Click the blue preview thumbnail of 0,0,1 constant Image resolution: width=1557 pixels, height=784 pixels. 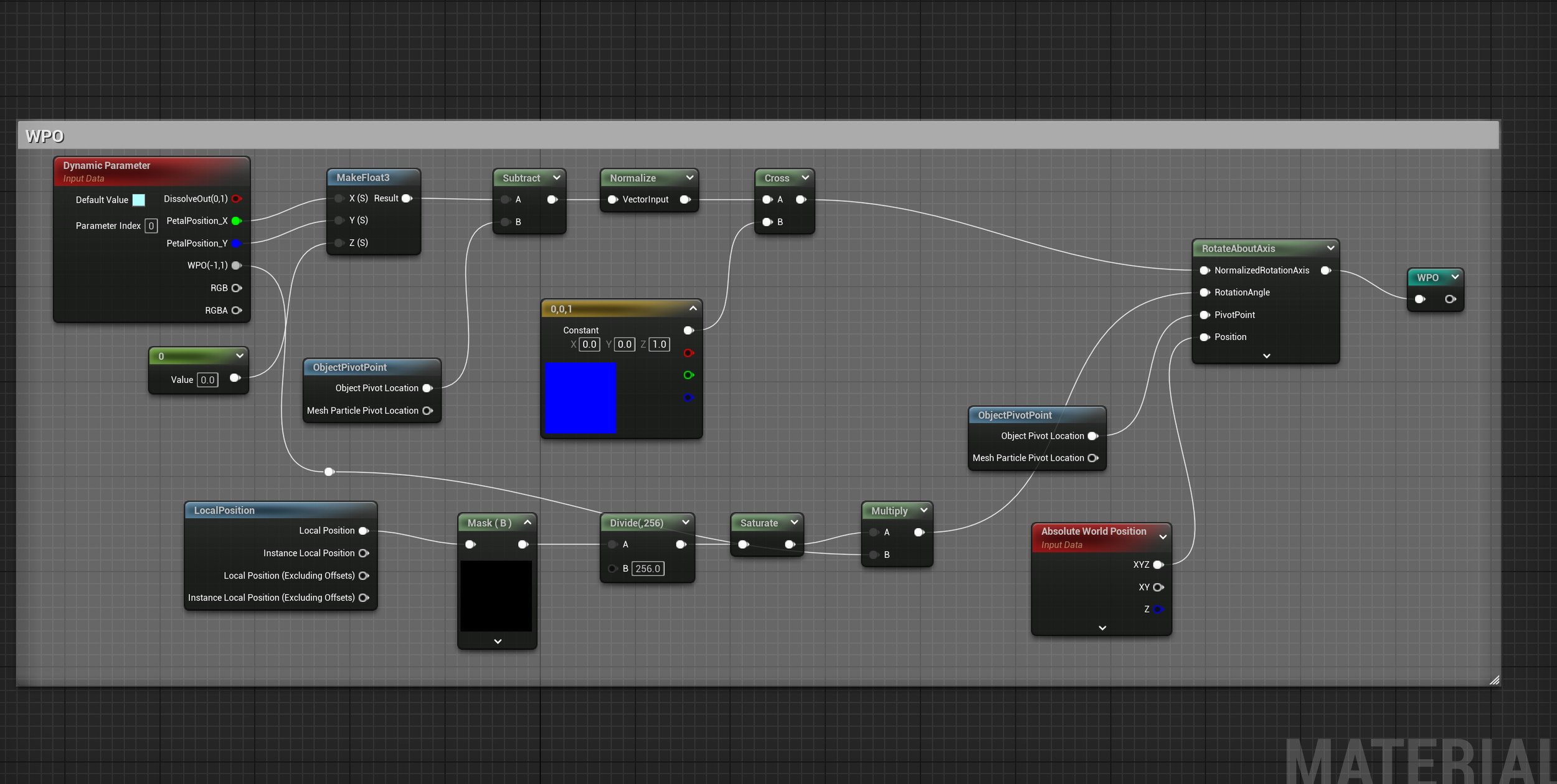(580, 397)
